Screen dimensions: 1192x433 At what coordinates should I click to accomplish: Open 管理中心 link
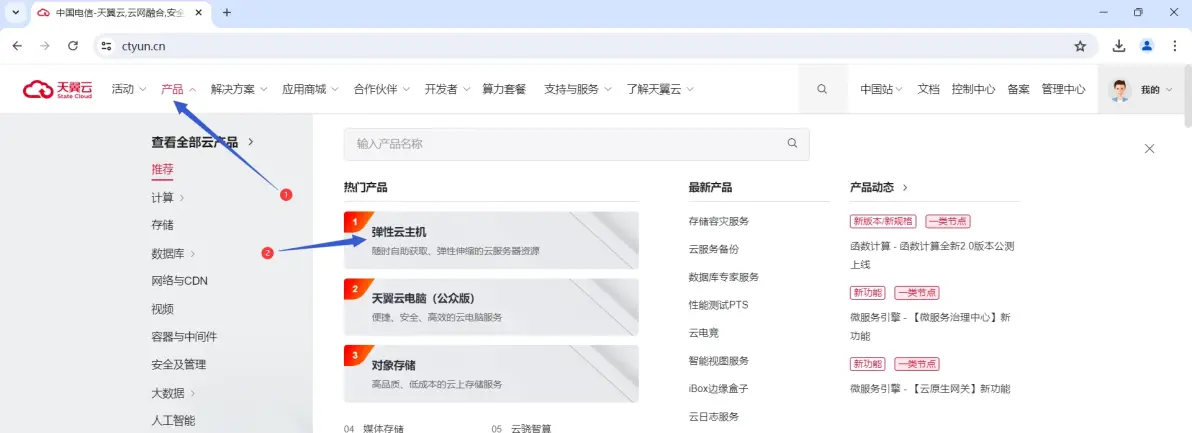[1064, 89]
